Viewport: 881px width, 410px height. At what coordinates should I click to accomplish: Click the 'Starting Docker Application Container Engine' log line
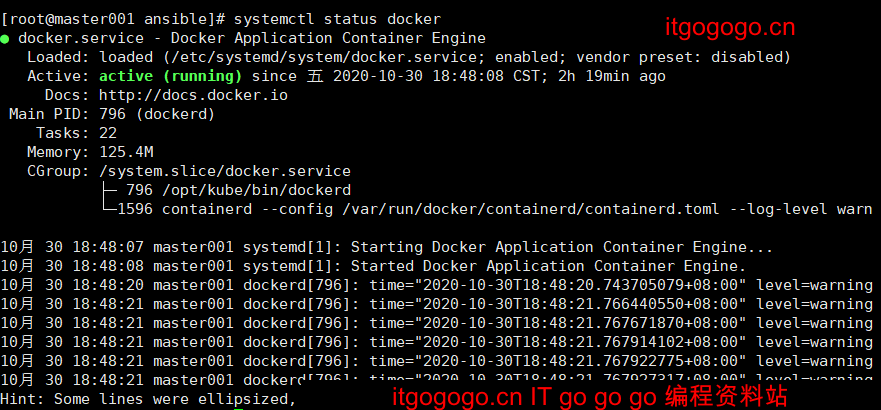(x=387, y=247)
